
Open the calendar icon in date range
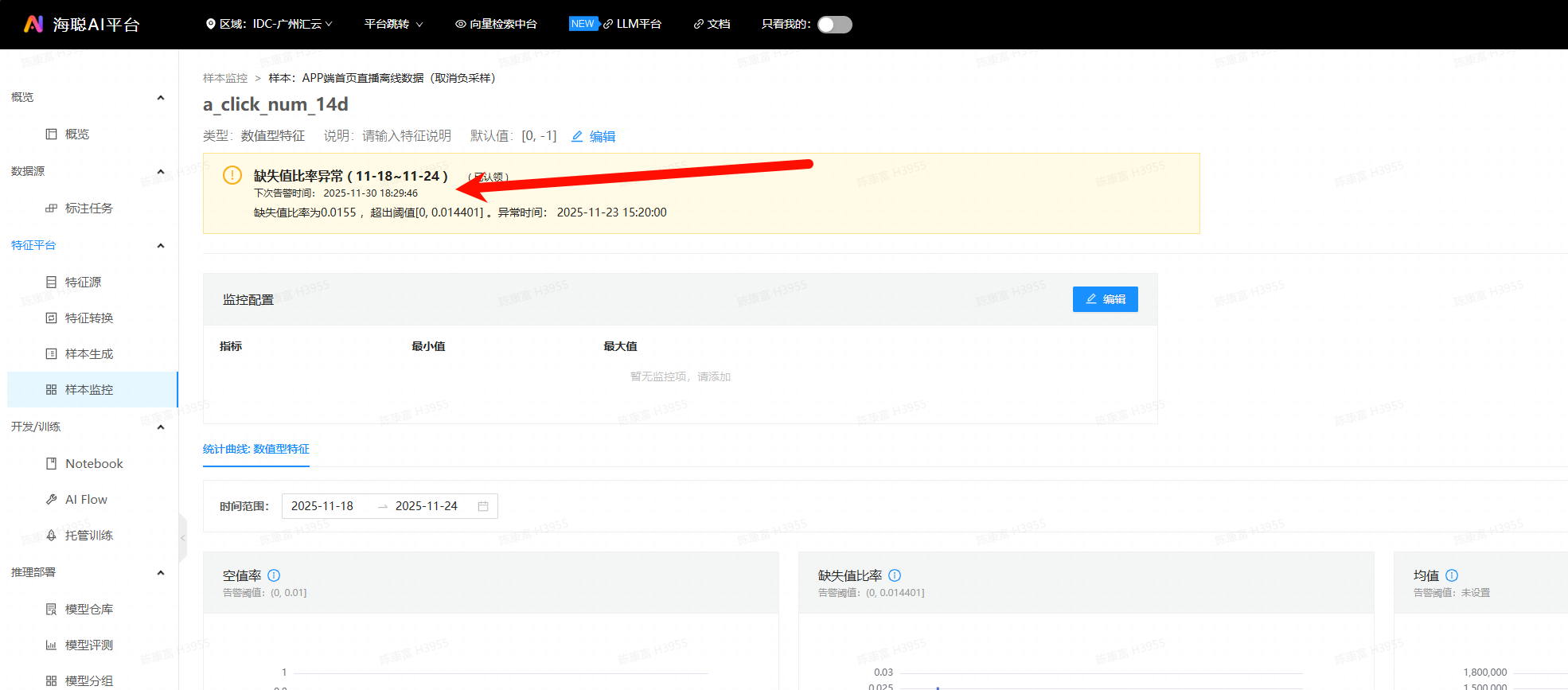tap(483, 506)
